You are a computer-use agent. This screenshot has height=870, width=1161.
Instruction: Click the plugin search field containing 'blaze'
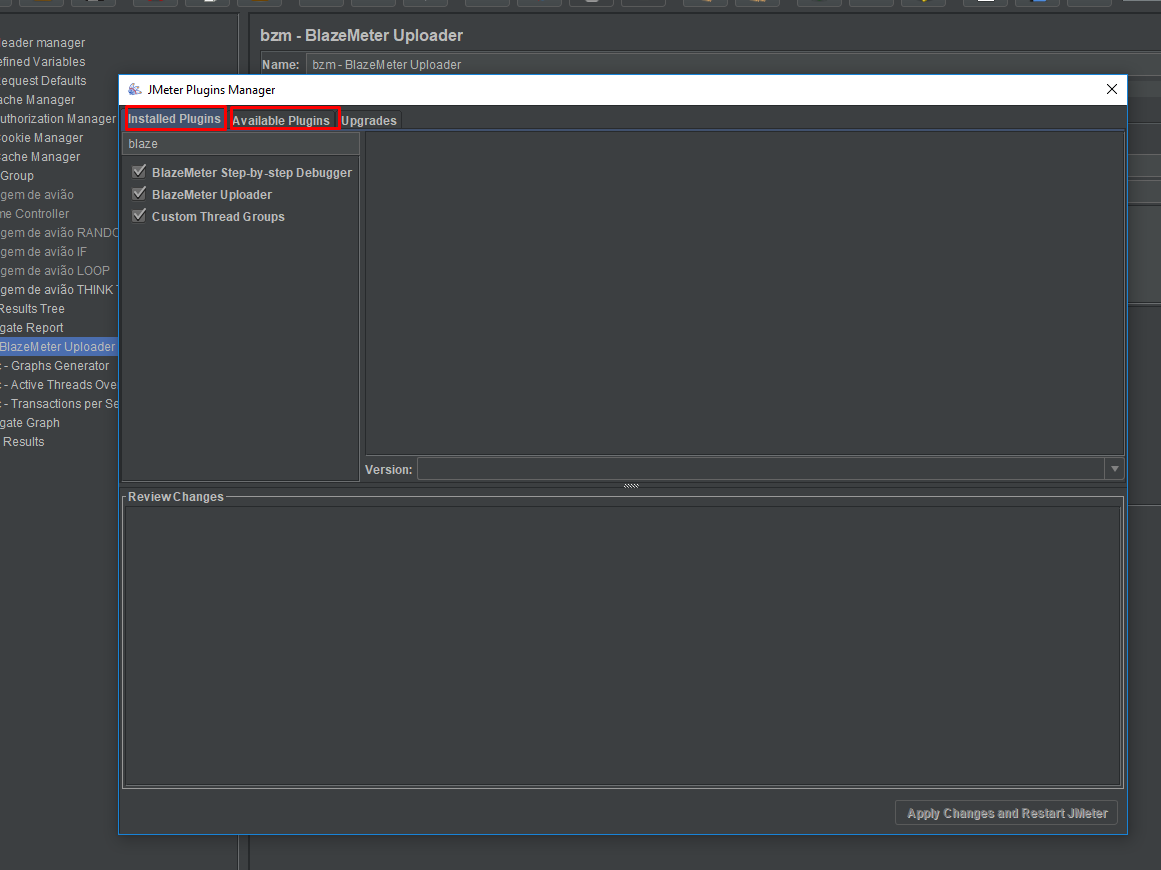click(241, 144)
